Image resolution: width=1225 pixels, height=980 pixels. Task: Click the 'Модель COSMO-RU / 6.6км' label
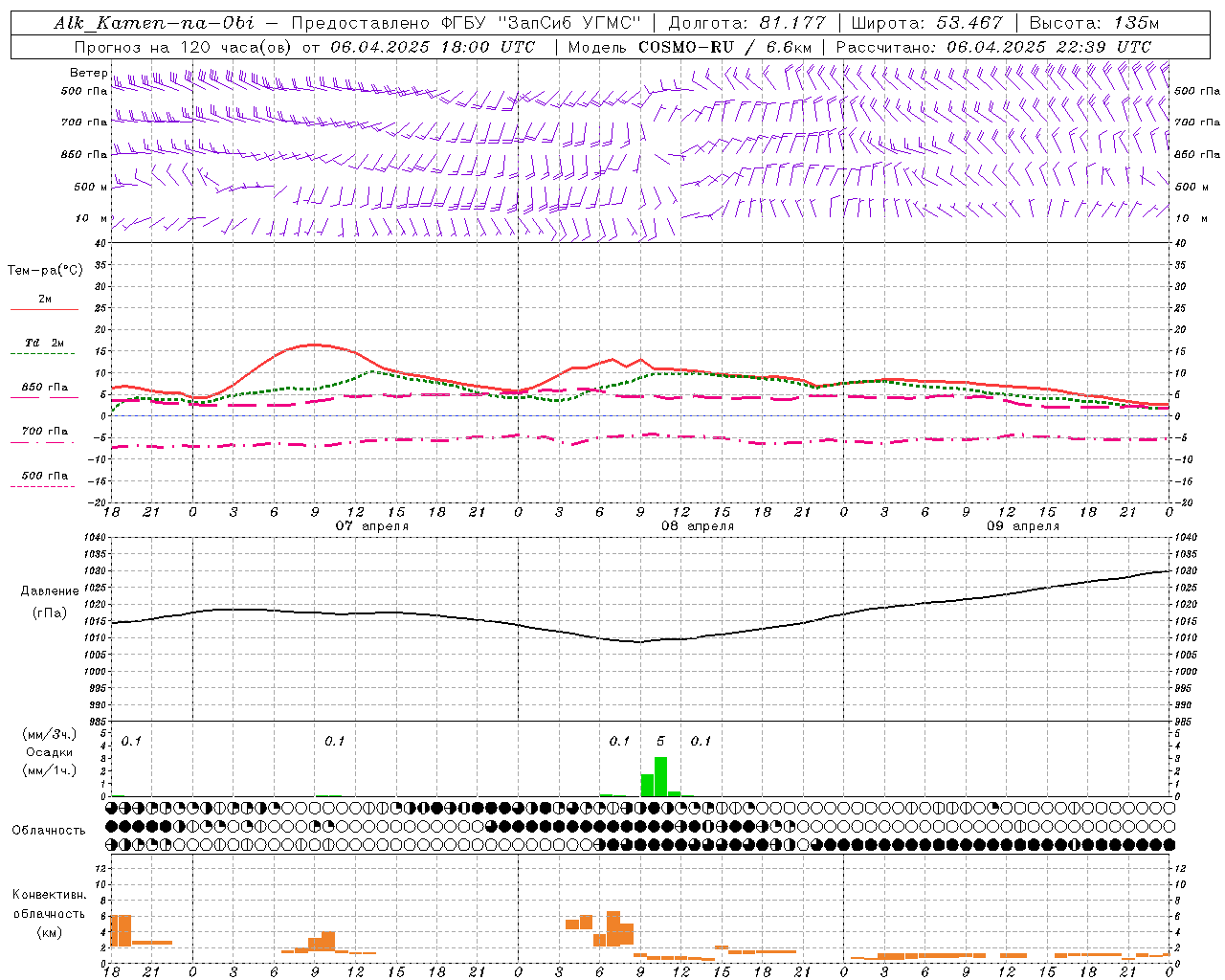click(689, 47)
